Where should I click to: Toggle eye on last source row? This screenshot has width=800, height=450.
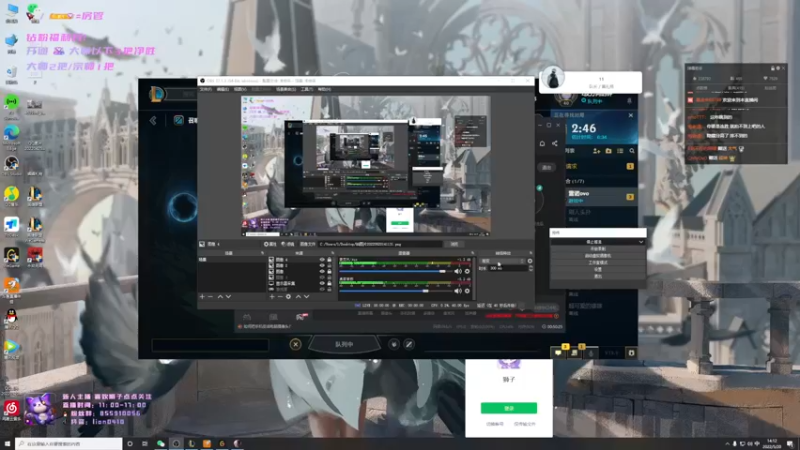[x=322, y=289]
